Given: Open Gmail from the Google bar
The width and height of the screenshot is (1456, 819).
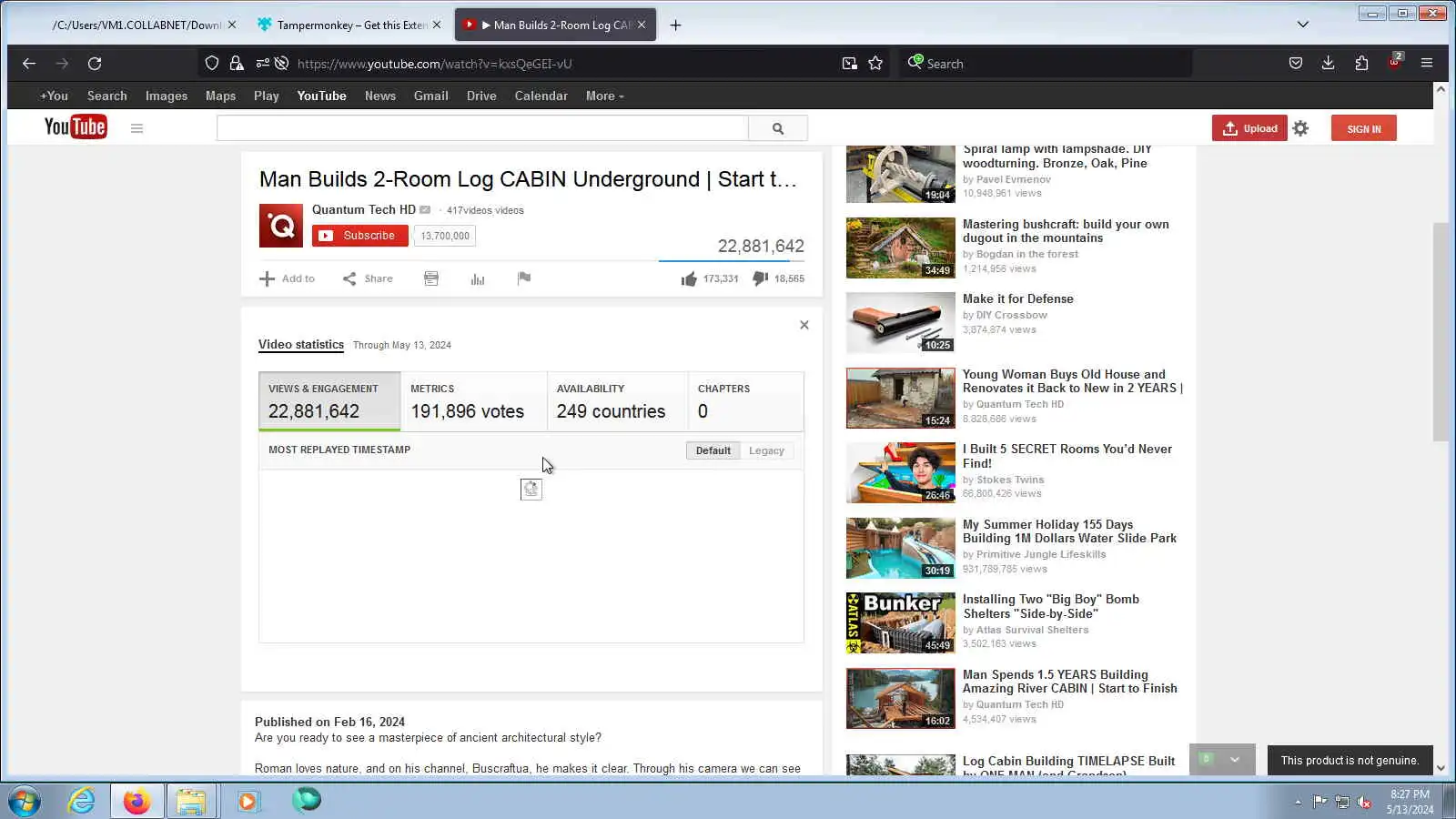Looking at the screenshot, I should [x=430, y=96].
